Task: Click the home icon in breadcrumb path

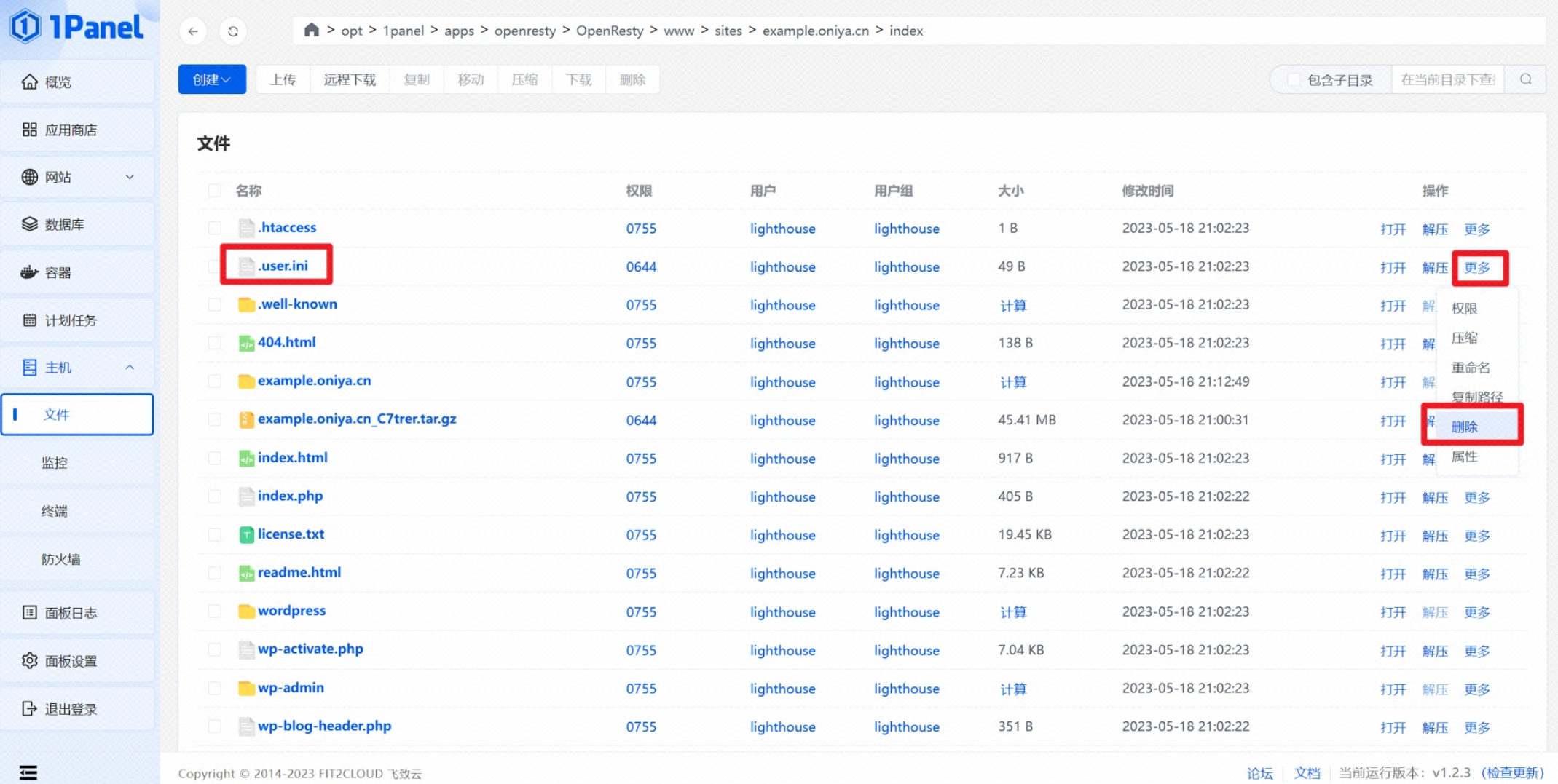Action: 311,30
